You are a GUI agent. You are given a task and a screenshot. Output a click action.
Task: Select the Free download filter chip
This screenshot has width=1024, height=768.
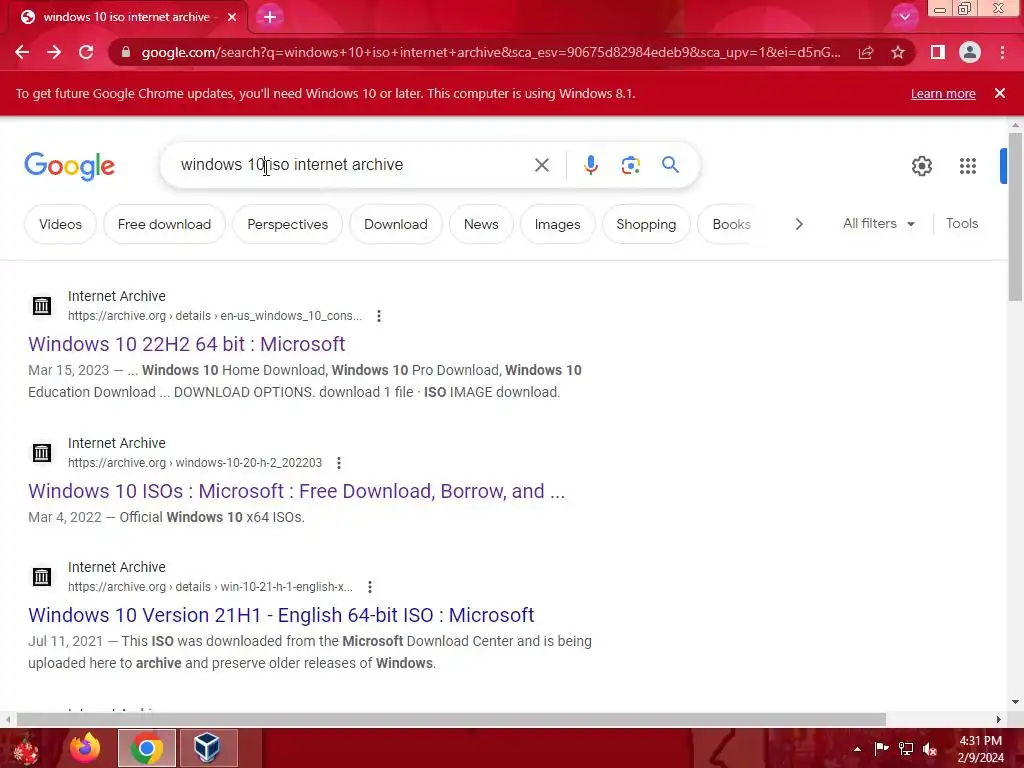click(165, 224)
